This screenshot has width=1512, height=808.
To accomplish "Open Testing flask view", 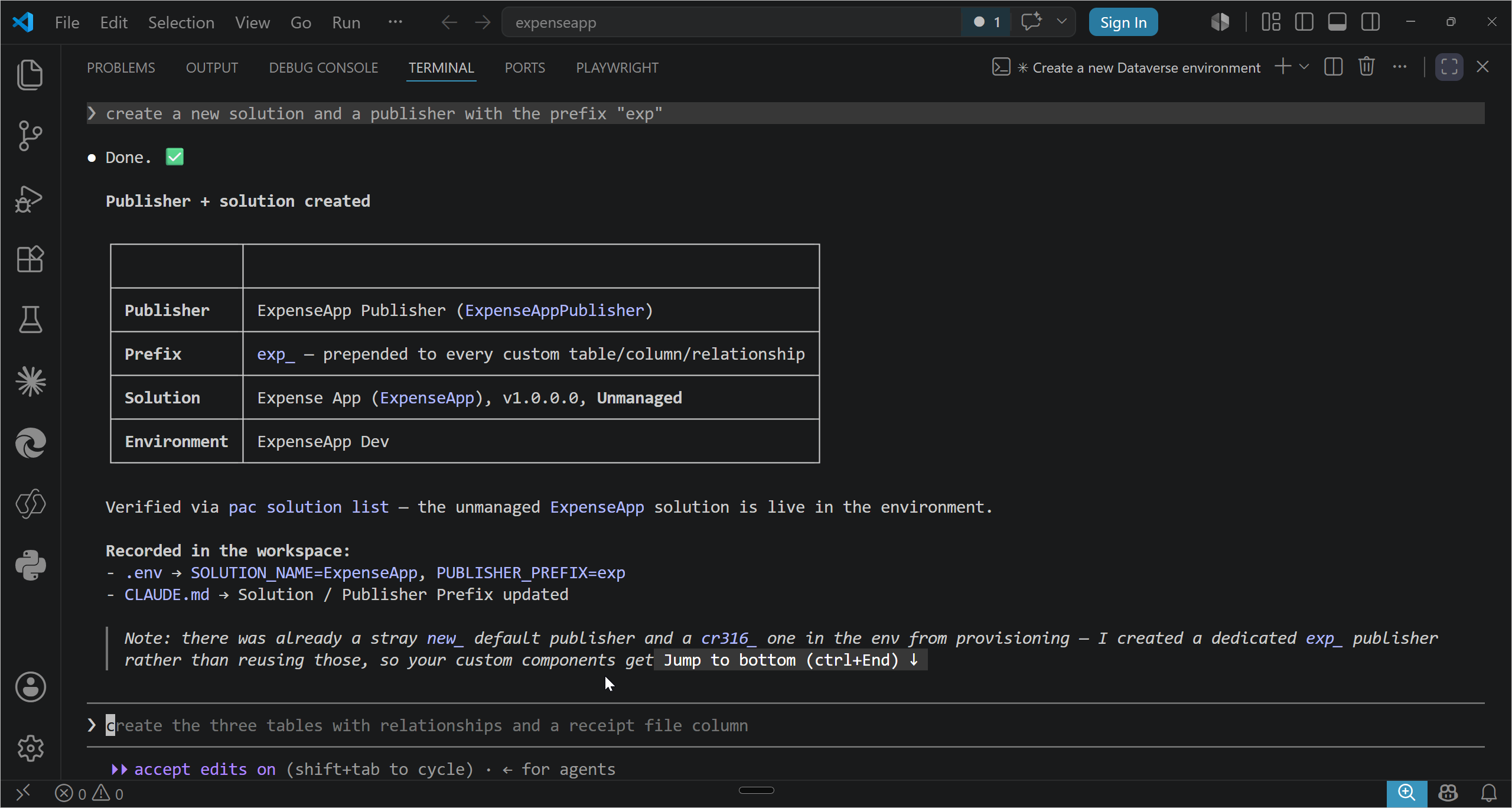I will pos(30,320).
